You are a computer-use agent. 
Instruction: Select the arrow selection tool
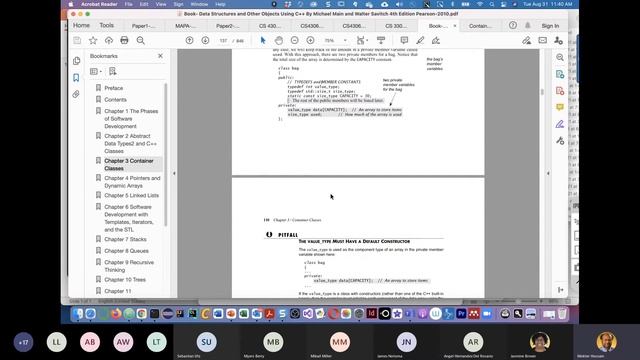click(263, 40)
